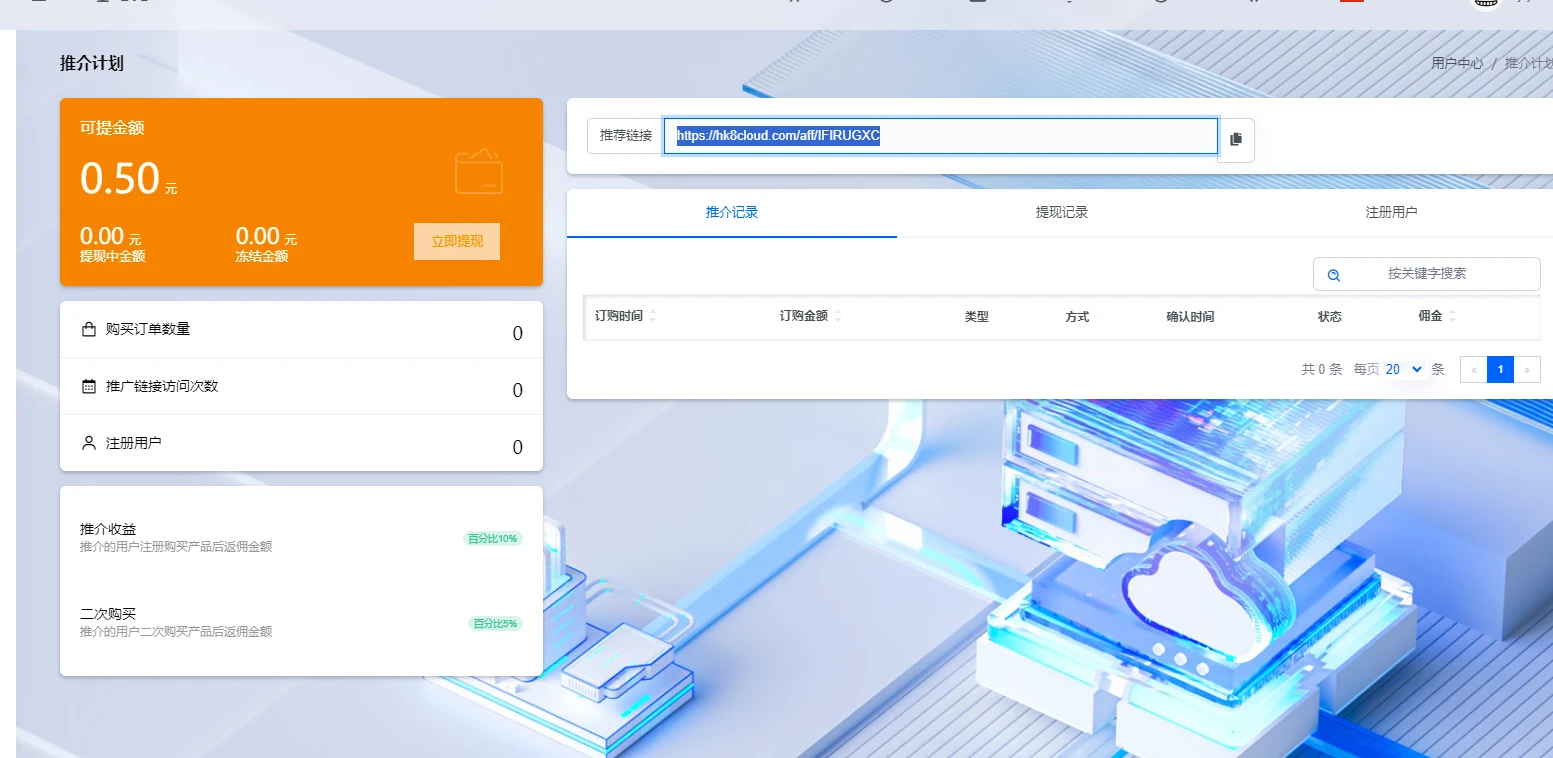Go to the previous page with « button
Viewport: 1553px width, 758px height.
[x=1473, y=369]
